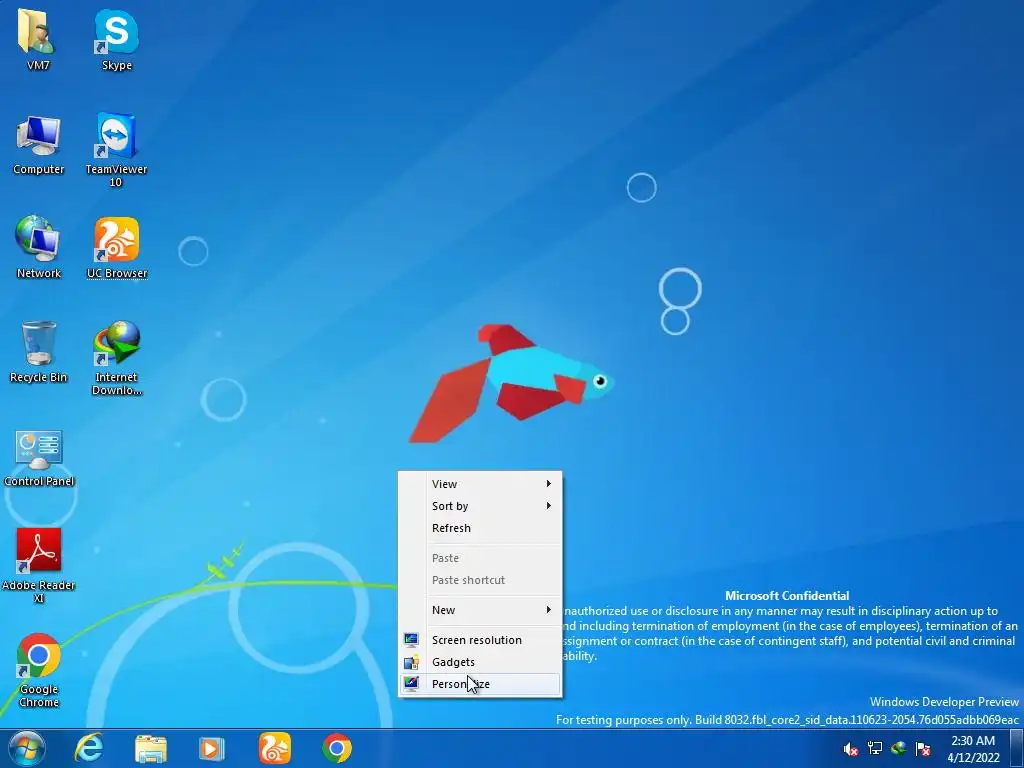Viewport: 1024px width, 768px height.
Task: Choose View in the context menu
Action: click(x=479, y=484)
